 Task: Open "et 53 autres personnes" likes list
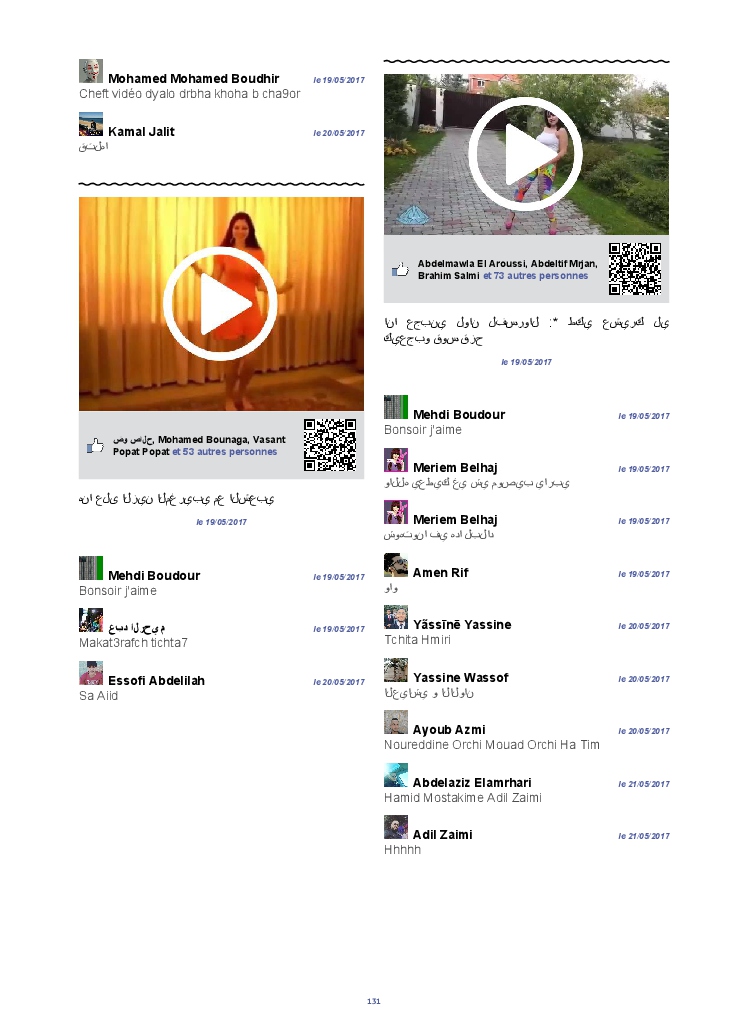(x=225, y=452)
